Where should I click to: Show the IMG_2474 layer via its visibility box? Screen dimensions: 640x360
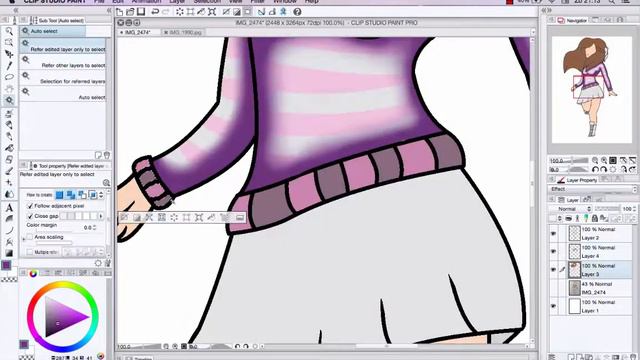click(553, 288)
